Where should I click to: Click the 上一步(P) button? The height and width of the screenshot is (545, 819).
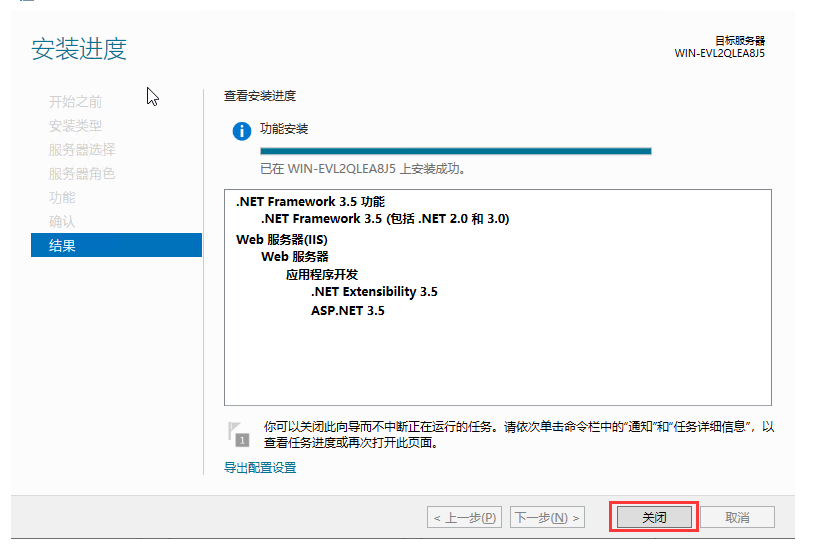(x=465, y=518)
